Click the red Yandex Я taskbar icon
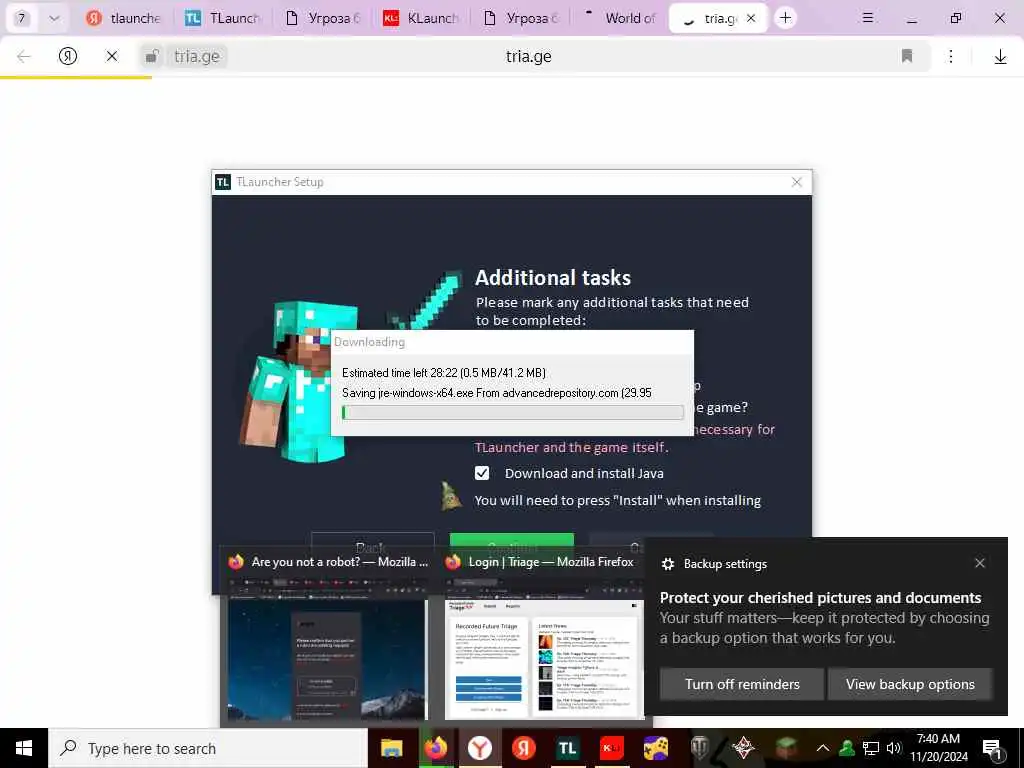 [524, 748]
